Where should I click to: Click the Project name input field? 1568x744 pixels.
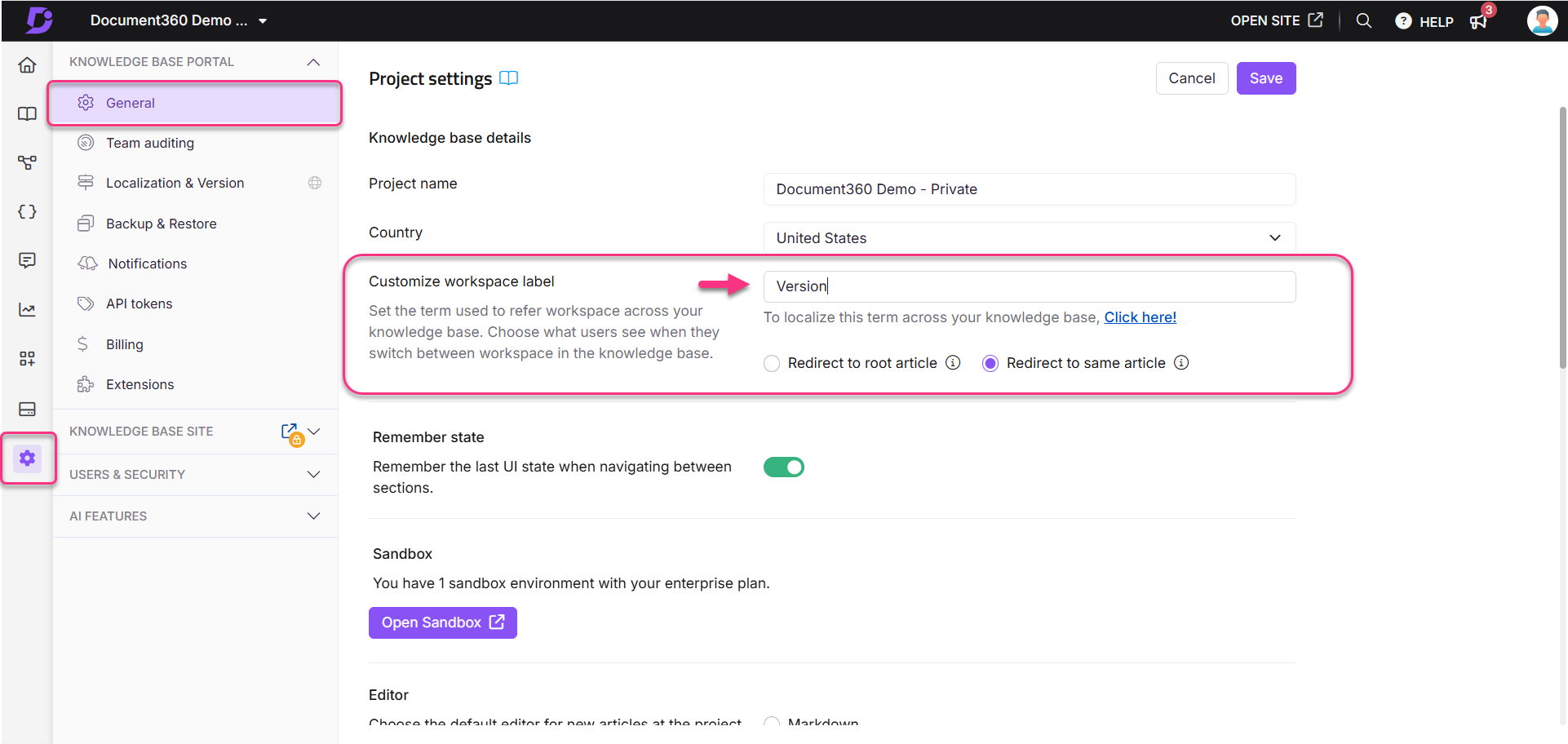pyautogui.click(x=1030, y=189)
